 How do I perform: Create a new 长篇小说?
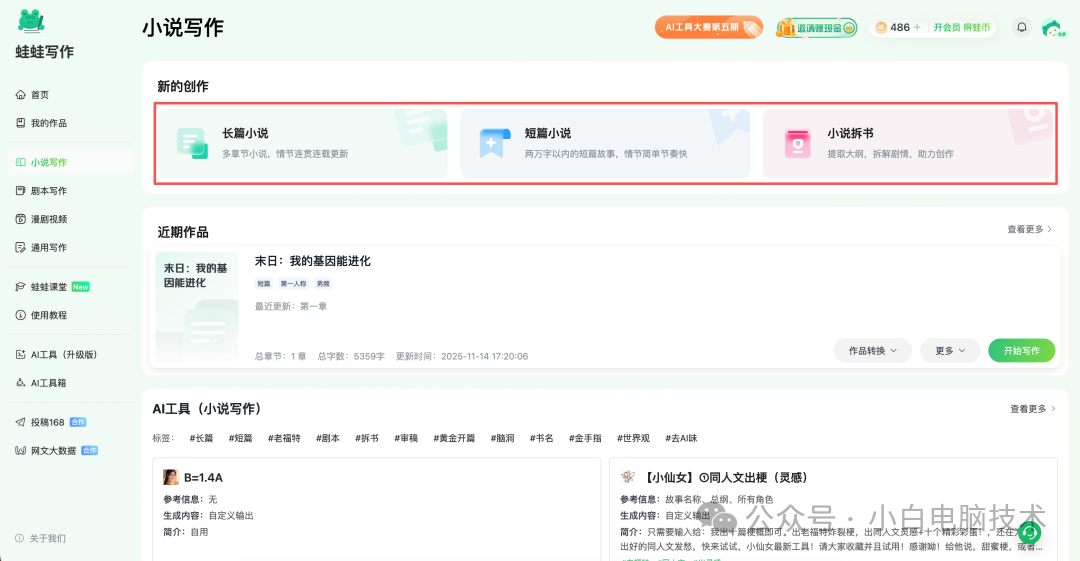303,143
